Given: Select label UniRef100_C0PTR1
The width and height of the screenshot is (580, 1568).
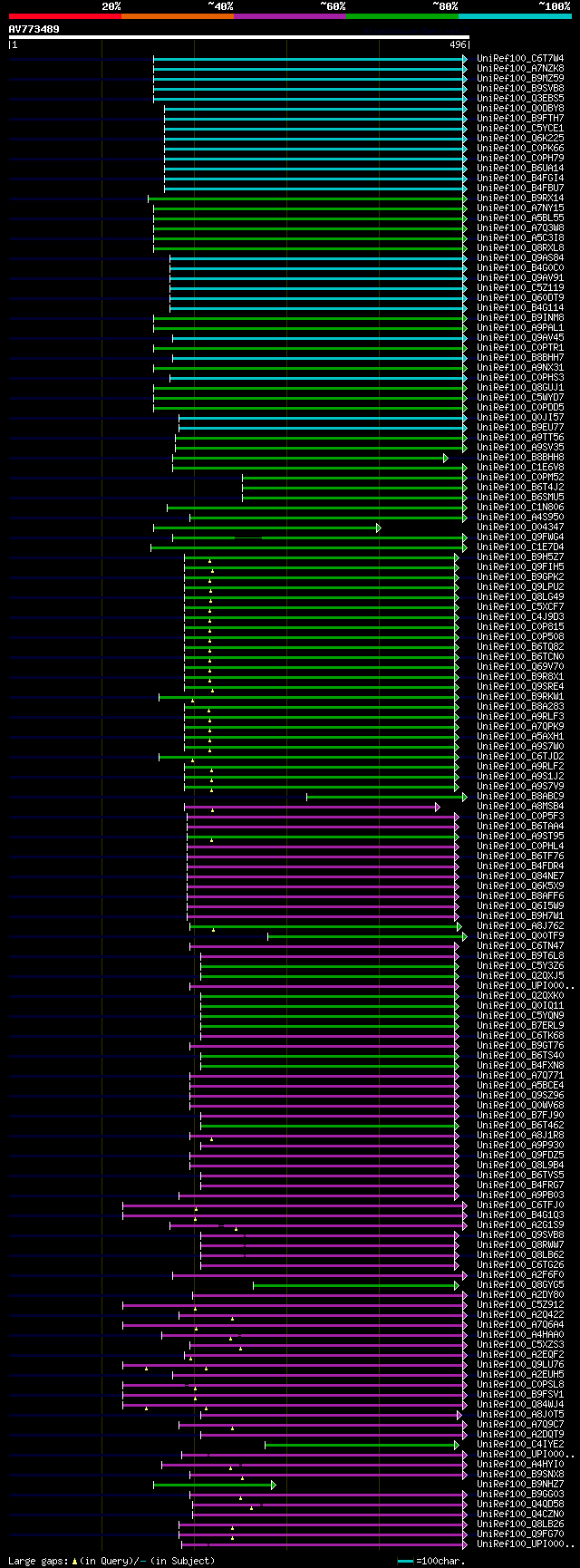Looking at the screenshot, I should click(520, 348).
